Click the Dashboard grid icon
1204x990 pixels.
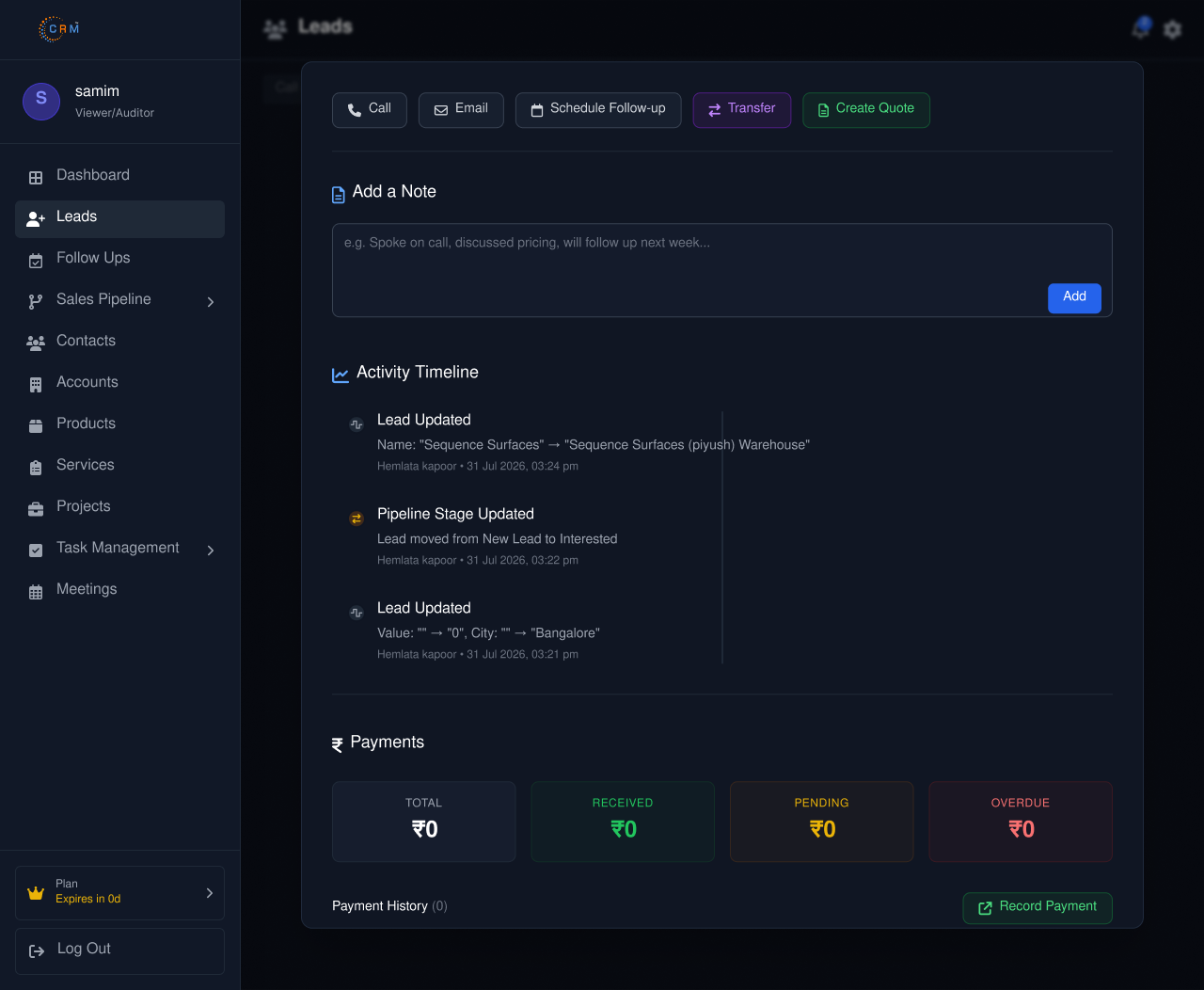[36, 177]
